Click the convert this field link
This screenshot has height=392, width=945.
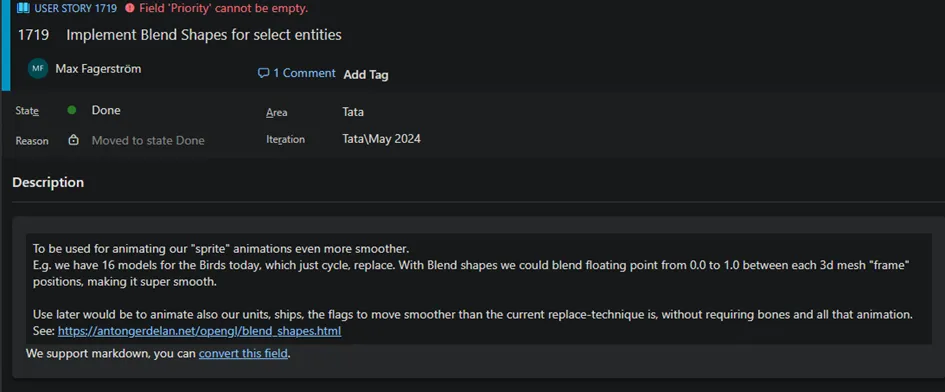pos(243,353)
